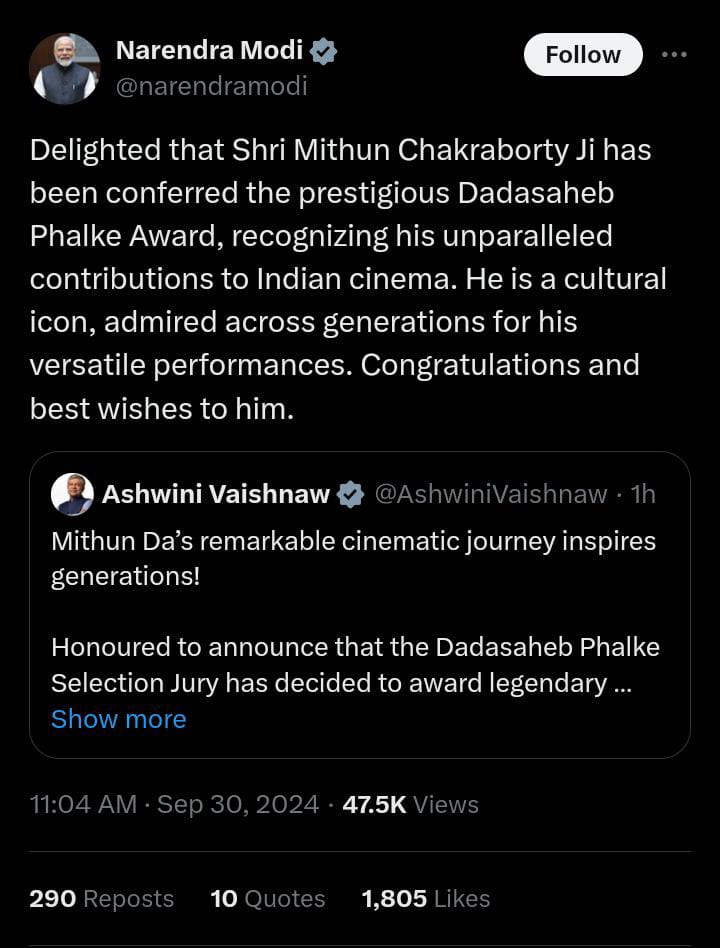Open the @narendramodi handle link

[211, 86]
